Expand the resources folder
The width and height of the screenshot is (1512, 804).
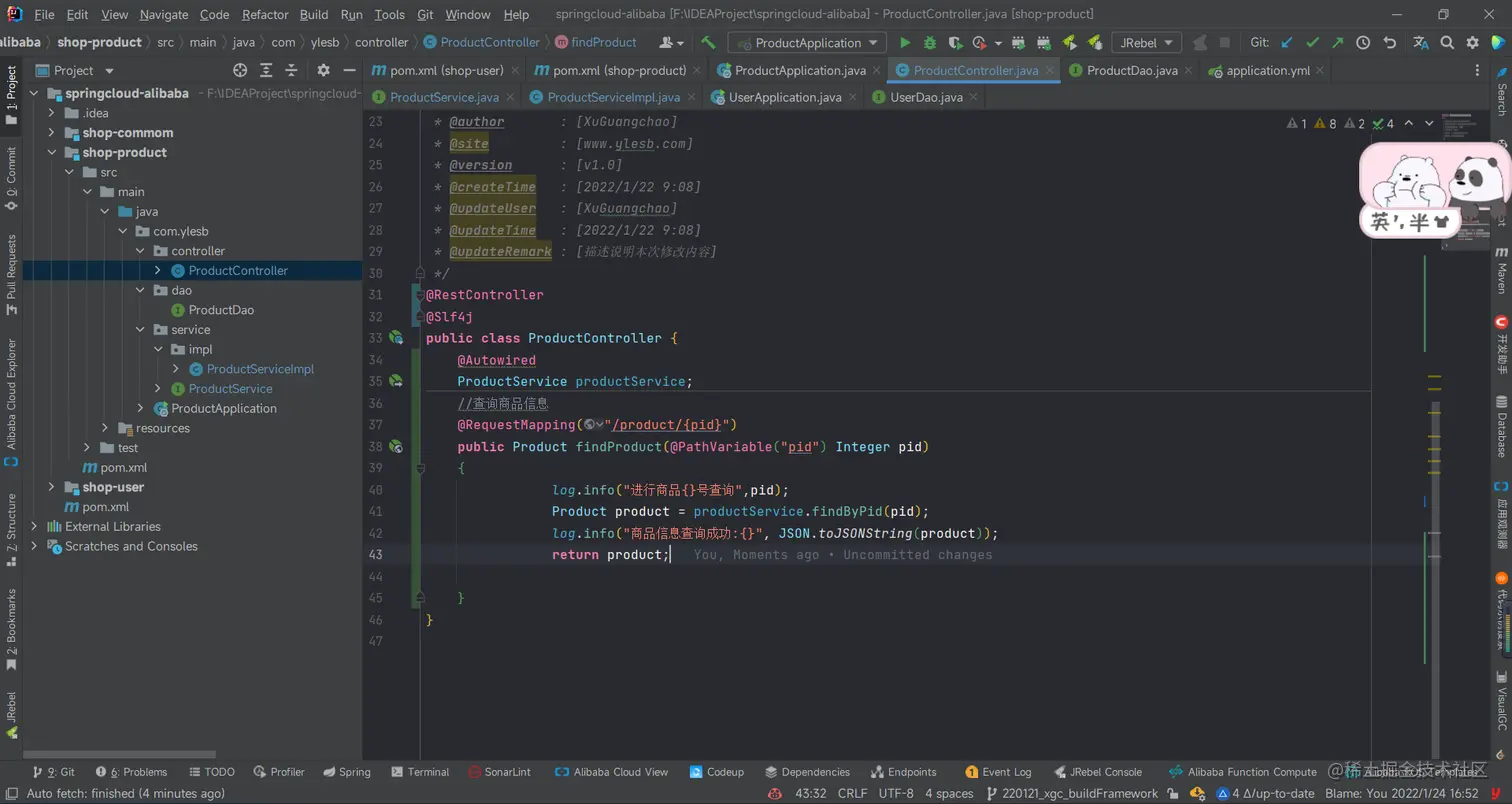click(x=105, y=428)
